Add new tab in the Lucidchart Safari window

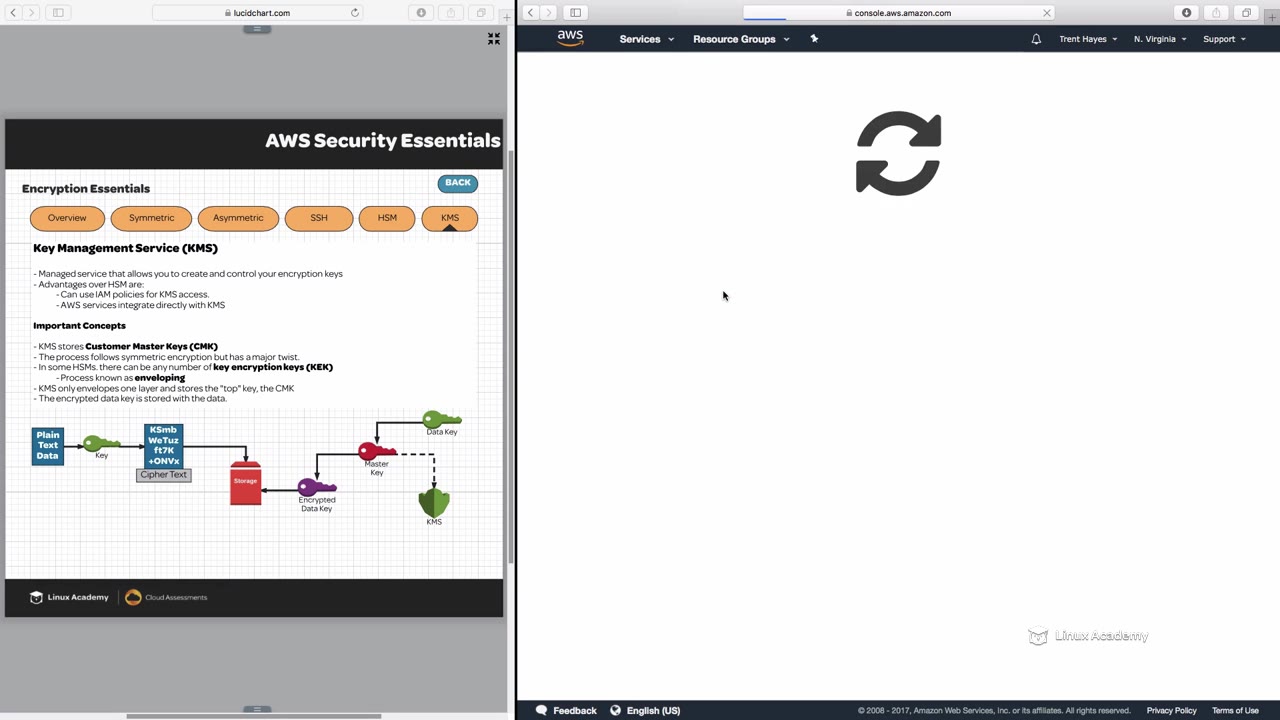pyautogui.click(x=507, y=16)
